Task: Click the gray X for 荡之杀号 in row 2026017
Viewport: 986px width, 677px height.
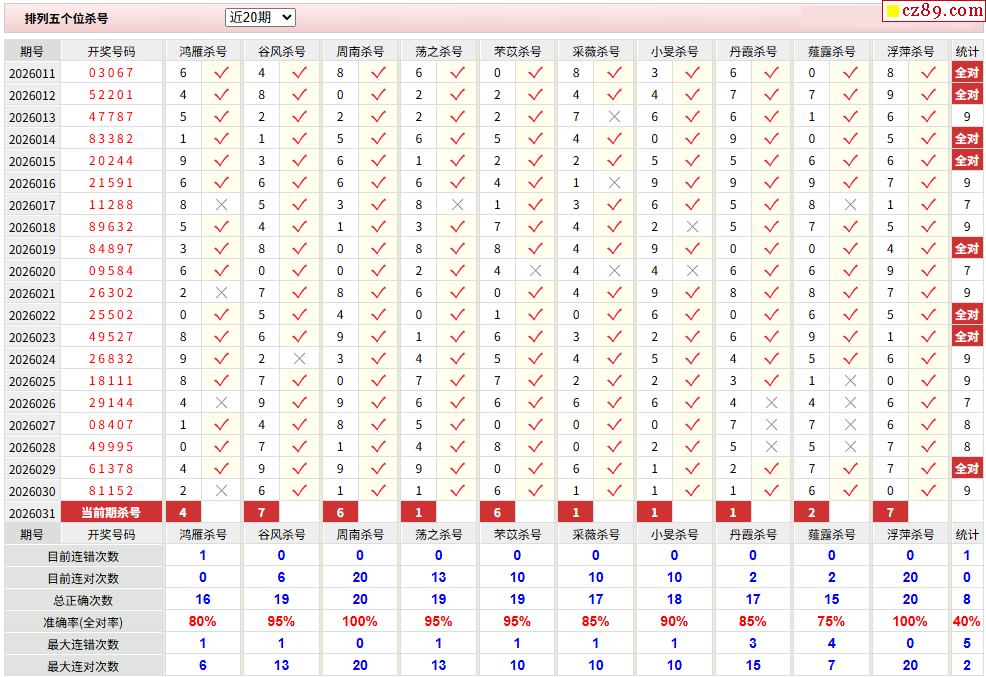Action: click(x=457, y=205)
